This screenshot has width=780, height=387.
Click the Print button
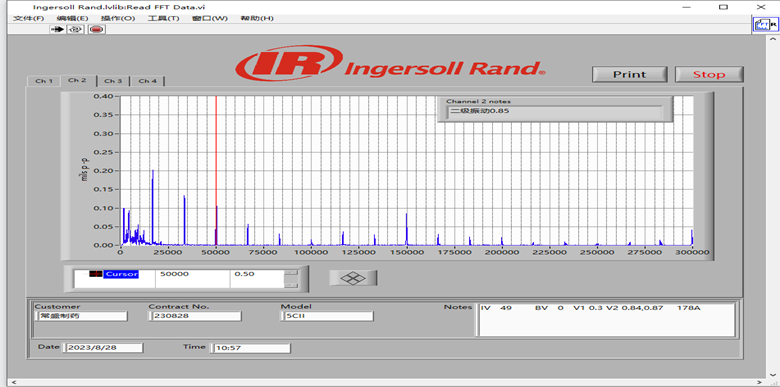click(x=629, y=74)
